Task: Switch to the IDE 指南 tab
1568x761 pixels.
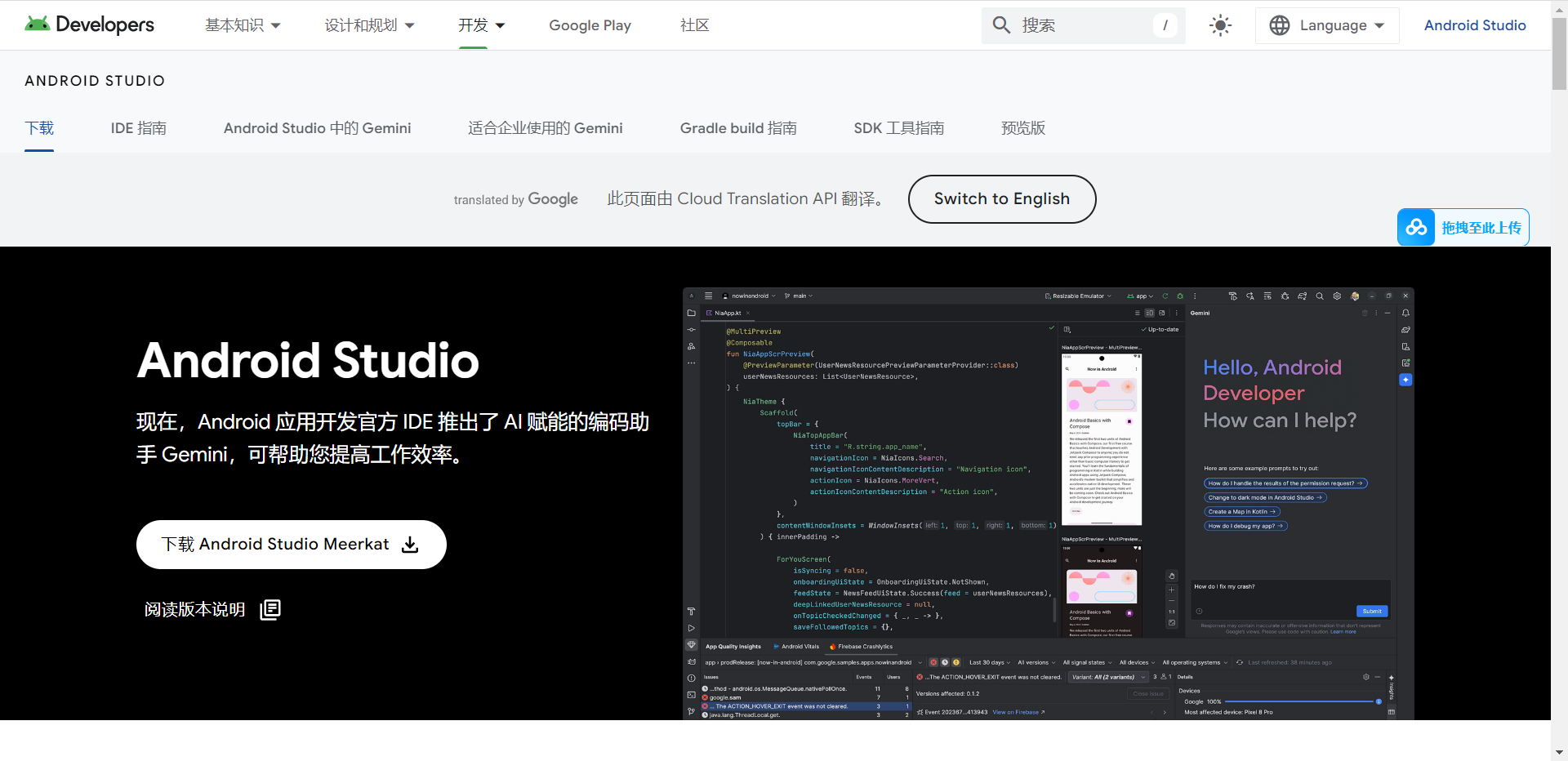Action: tap(138, 128)
